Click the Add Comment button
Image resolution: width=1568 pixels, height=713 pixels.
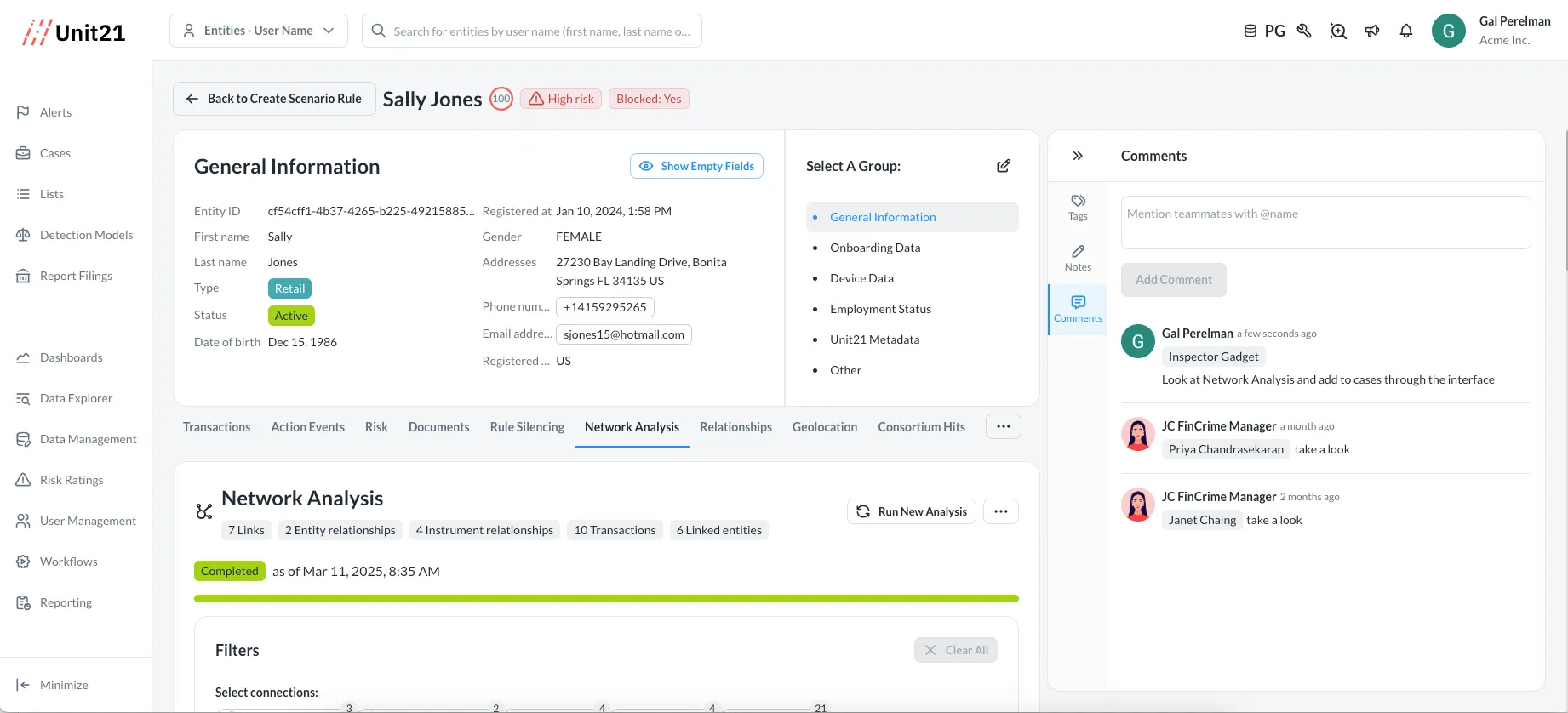tap(1173, 280)
